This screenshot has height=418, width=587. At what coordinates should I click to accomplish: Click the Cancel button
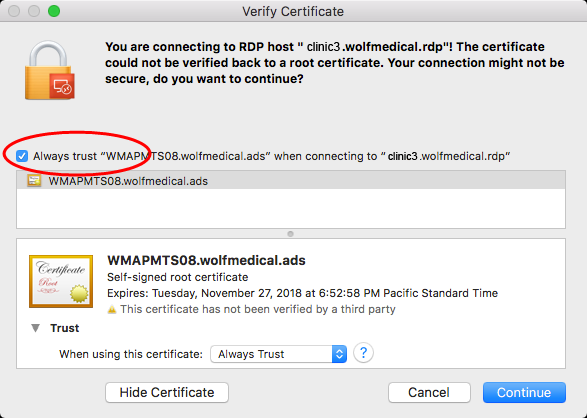[x=429, y=393]
